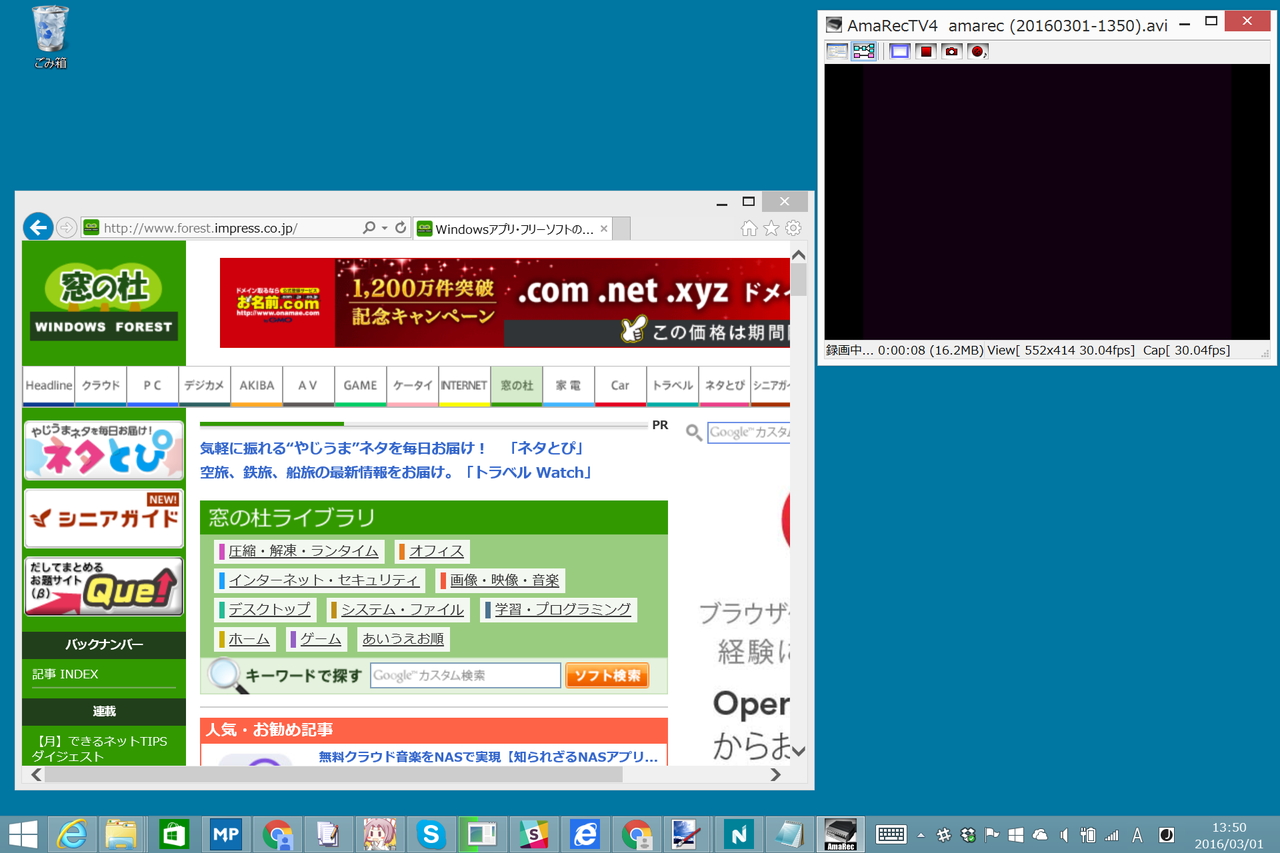The height and width of the screenshot is (853, 1280).
Task: Open the browser home page
Action: pyautogui.click(x=748, y=228)
